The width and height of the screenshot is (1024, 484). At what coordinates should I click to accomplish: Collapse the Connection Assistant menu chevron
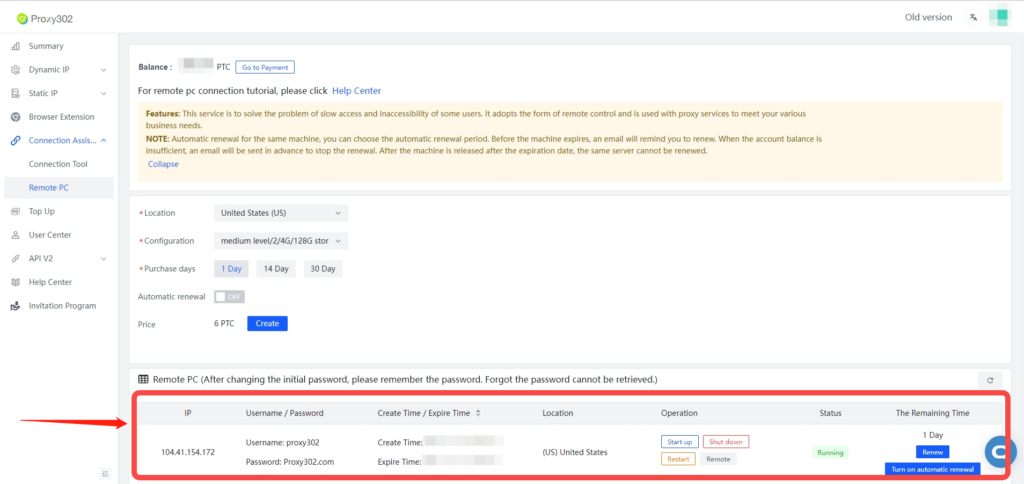point(103,140)
